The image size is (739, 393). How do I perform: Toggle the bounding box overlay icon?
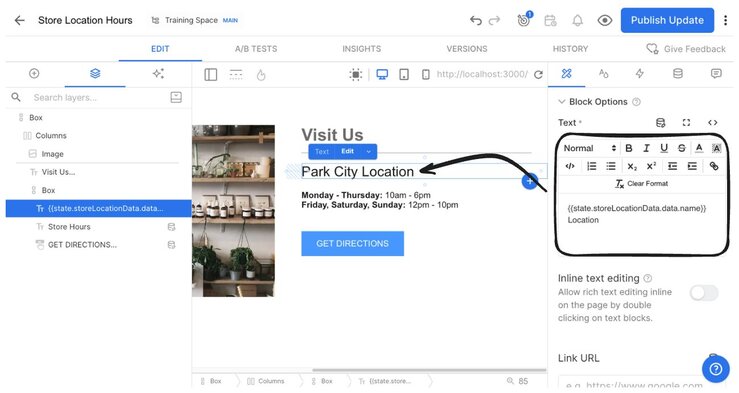356,74
